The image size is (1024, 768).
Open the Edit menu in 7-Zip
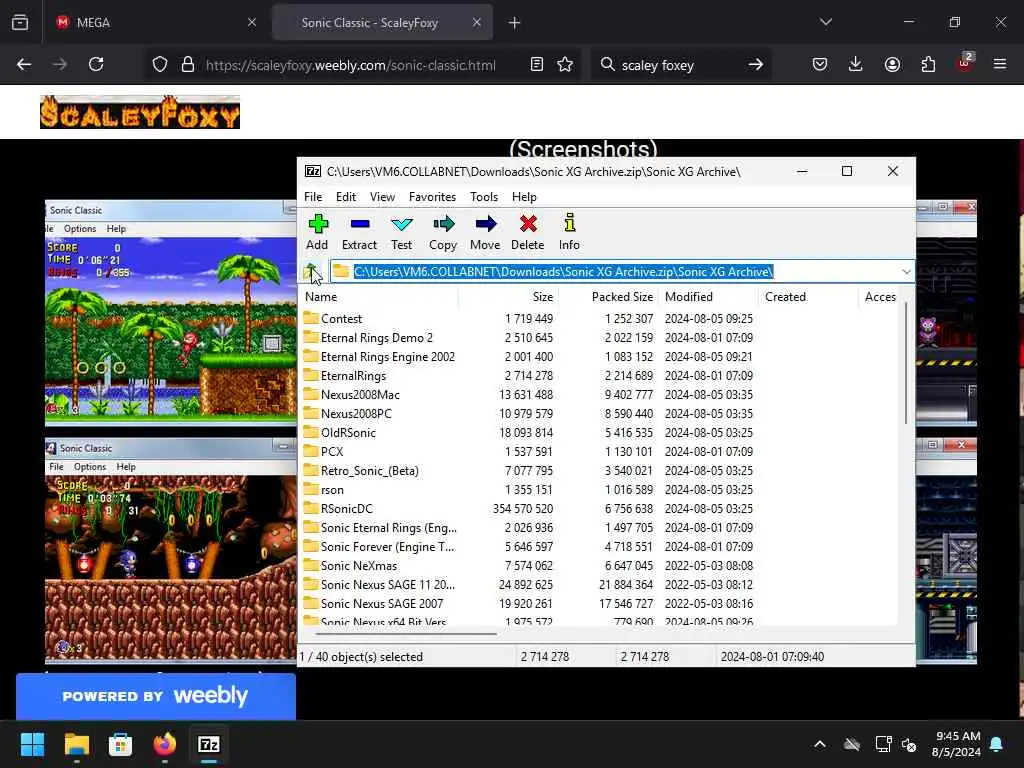[345, 197]
